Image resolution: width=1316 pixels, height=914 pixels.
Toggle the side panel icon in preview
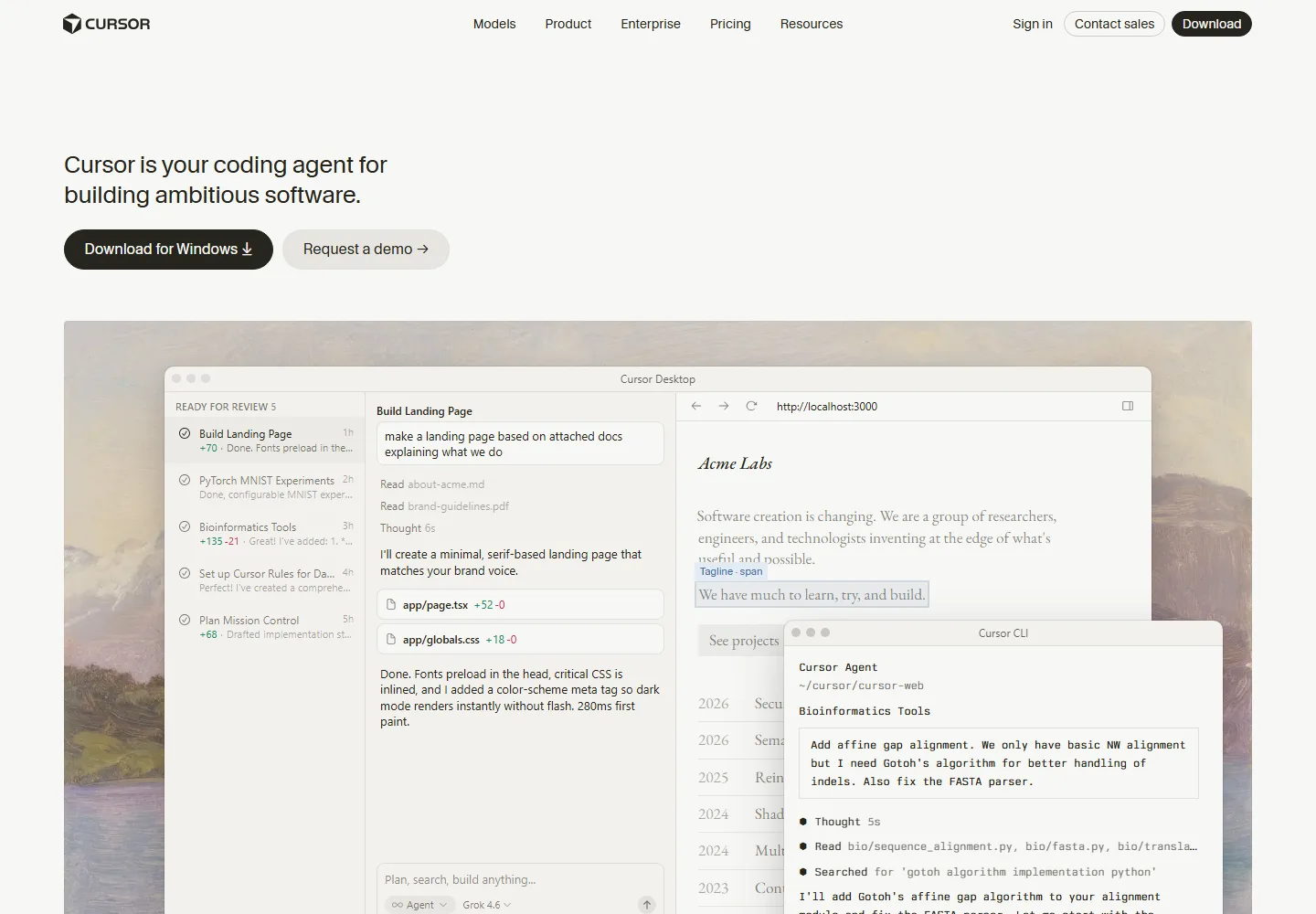tap(1128, 406)
